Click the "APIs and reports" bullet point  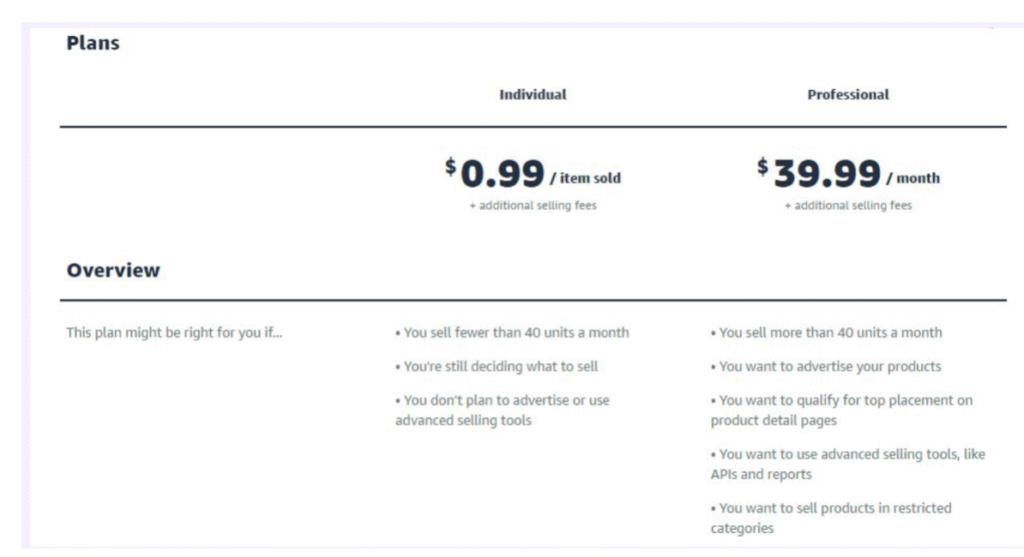point(847,464)
